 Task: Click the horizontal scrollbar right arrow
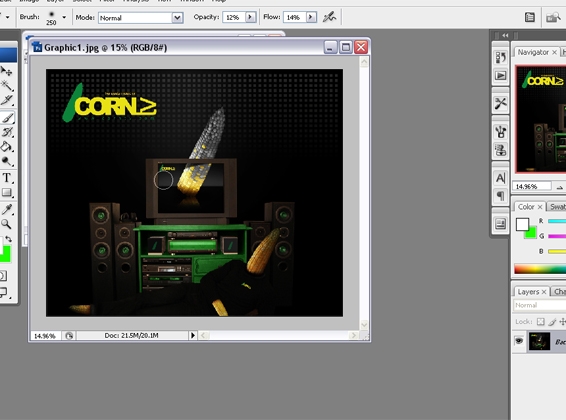(353, 336)
